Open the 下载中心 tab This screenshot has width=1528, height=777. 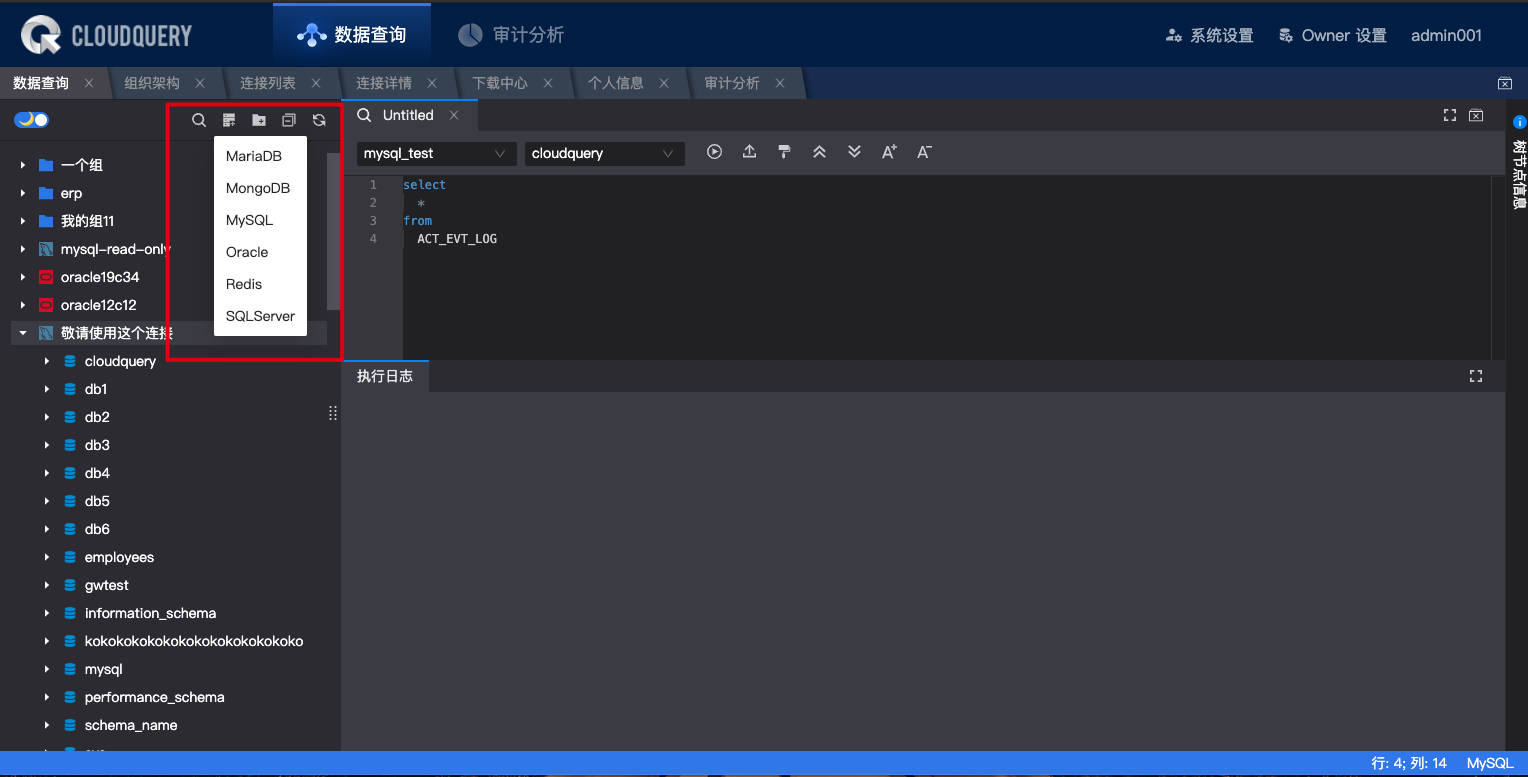tap(500, 83)
